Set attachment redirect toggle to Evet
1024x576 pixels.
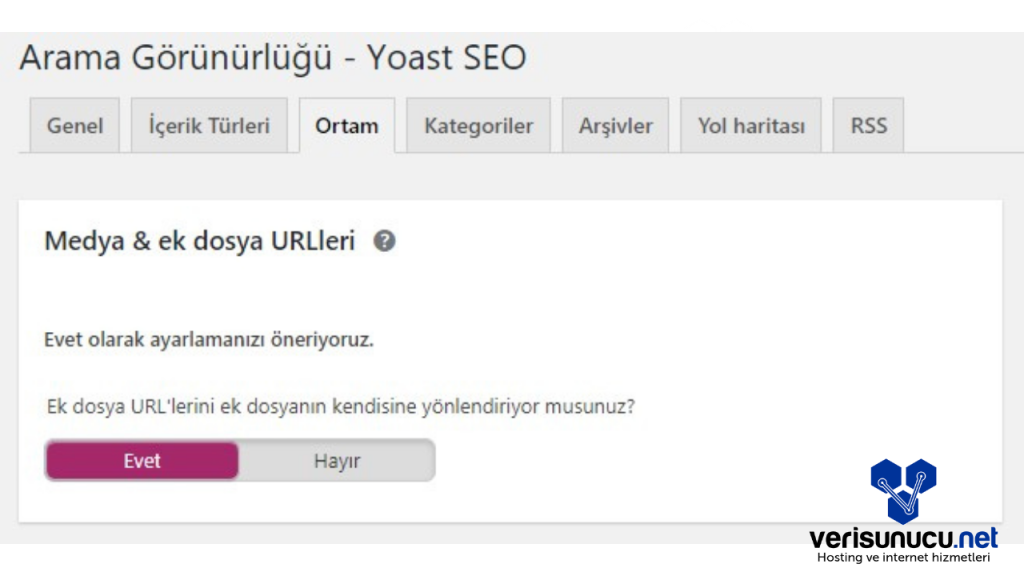pos(142,461)
